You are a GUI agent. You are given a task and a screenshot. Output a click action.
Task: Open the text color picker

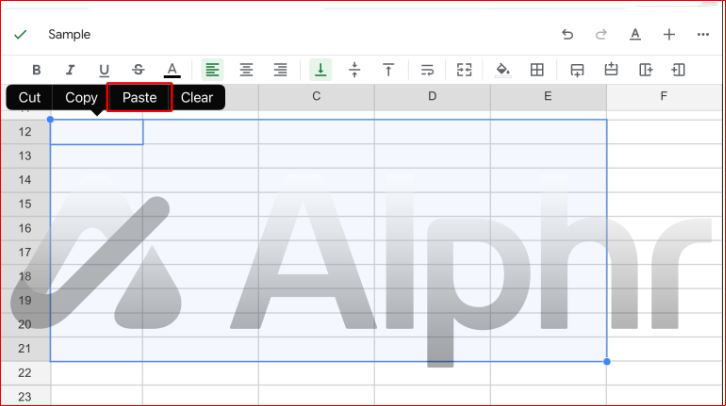pos(172,70)
